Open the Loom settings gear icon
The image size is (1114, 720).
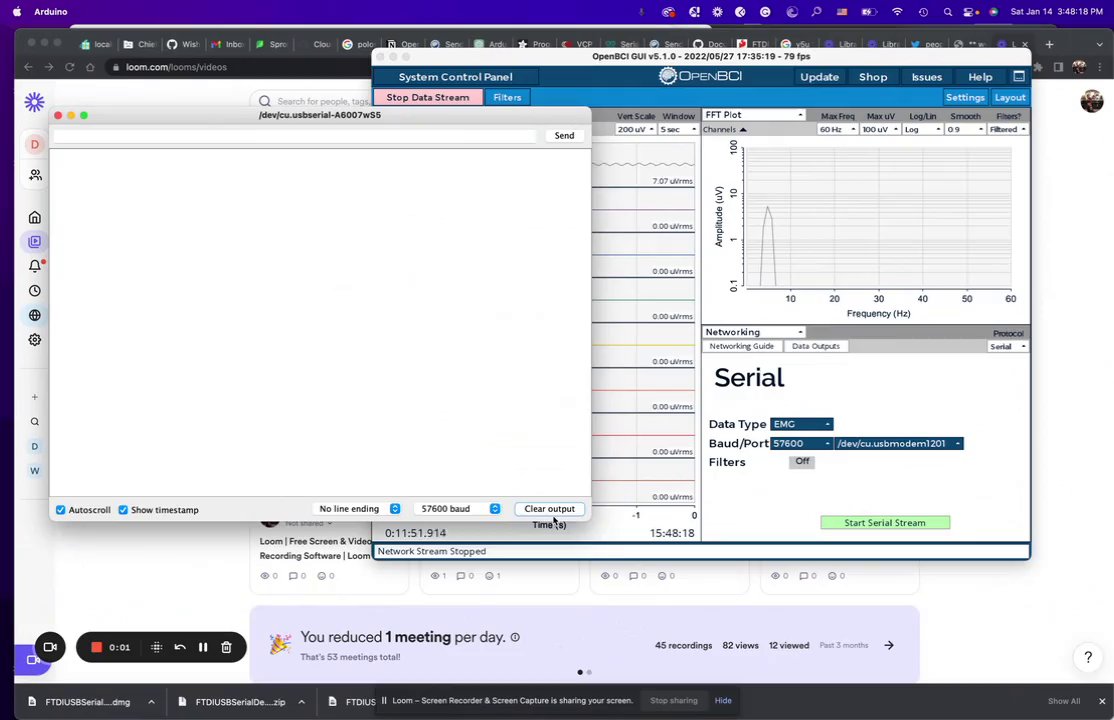click(35, 340)
